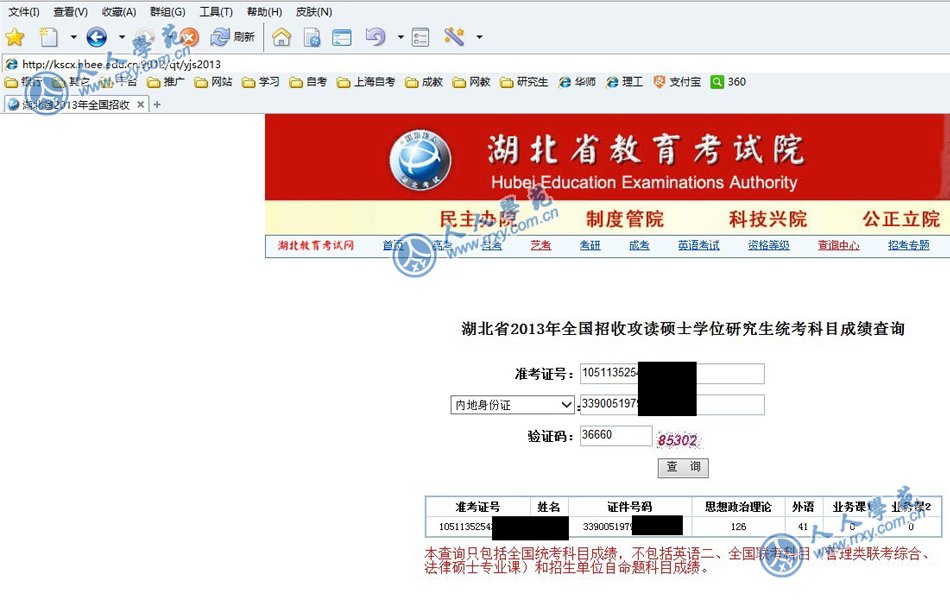This screenshot has width=950, height=600.
Task: Open the 查看(V) menu
Action: [x=70, y=12]
